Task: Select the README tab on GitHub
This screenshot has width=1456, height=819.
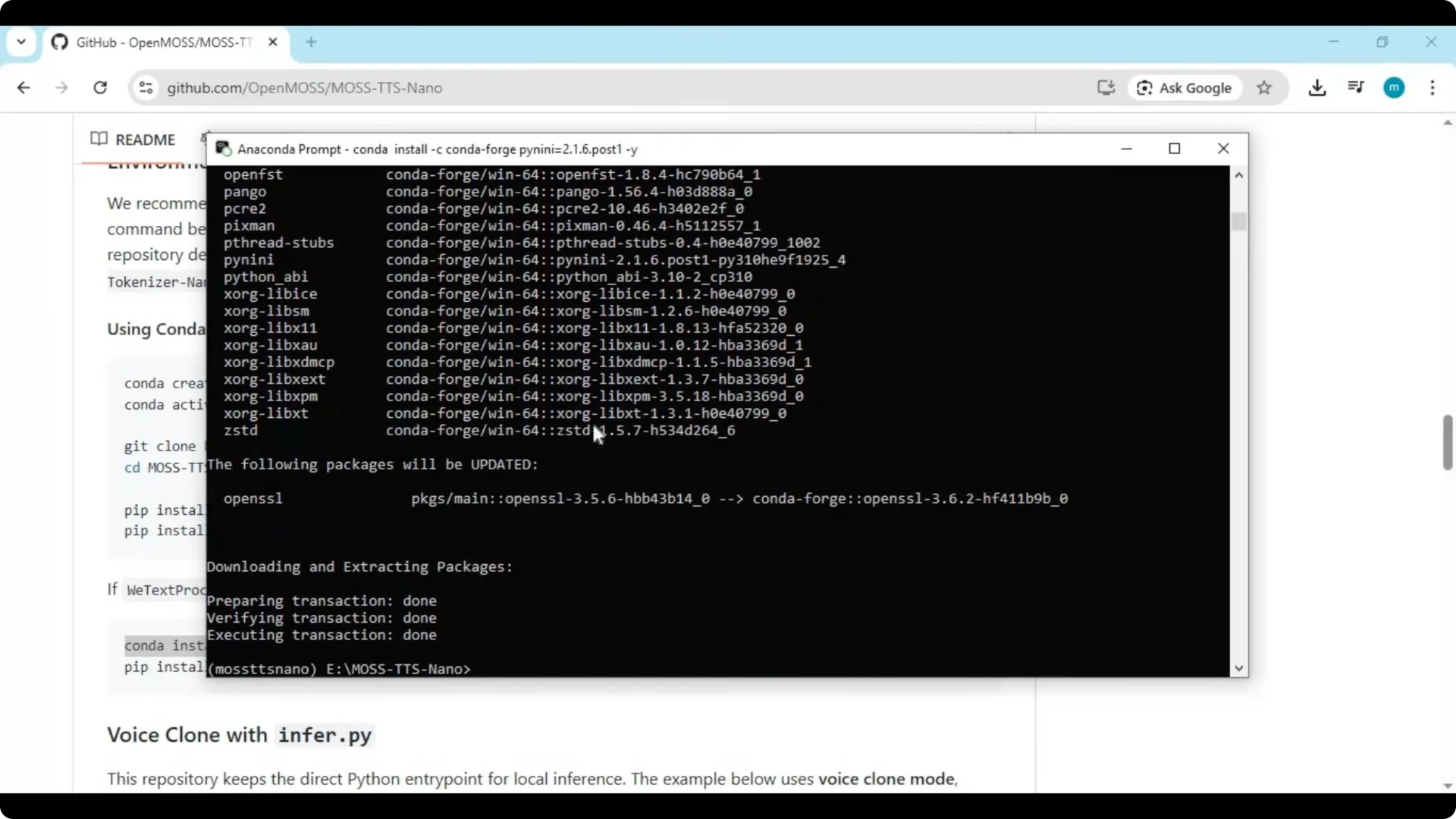Action: [x=133, y=140]
